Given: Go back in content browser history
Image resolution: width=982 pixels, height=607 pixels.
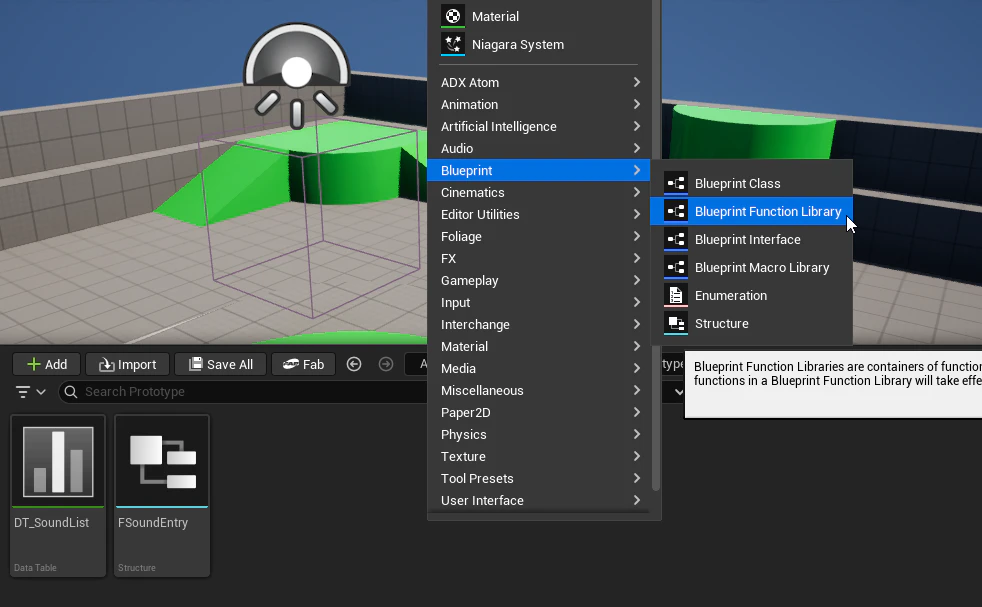Looking at the screenshot, I should [x=354, y=364].
